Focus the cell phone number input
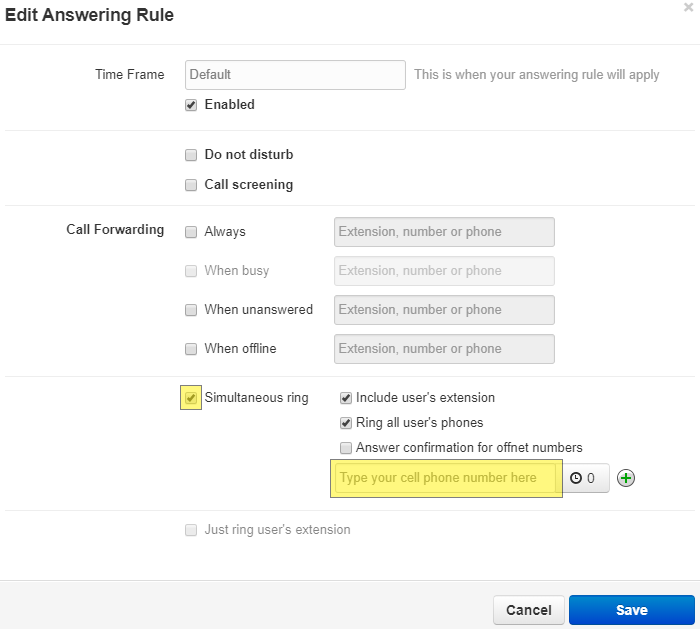 pos(446,478)
